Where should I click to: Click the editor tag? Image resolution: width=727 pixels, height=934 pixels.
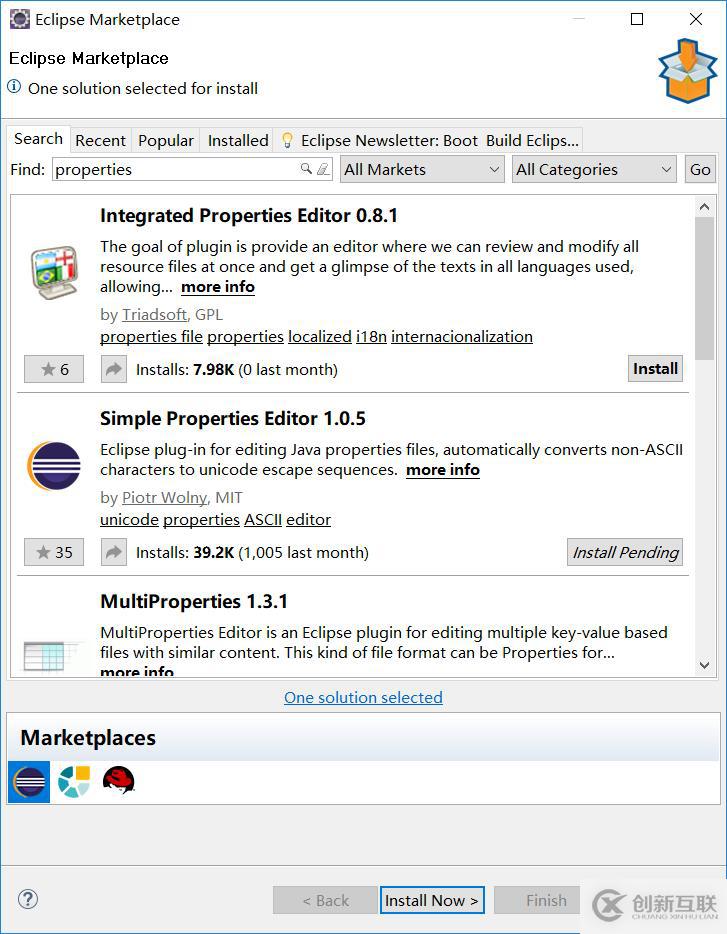coord(308,519)
